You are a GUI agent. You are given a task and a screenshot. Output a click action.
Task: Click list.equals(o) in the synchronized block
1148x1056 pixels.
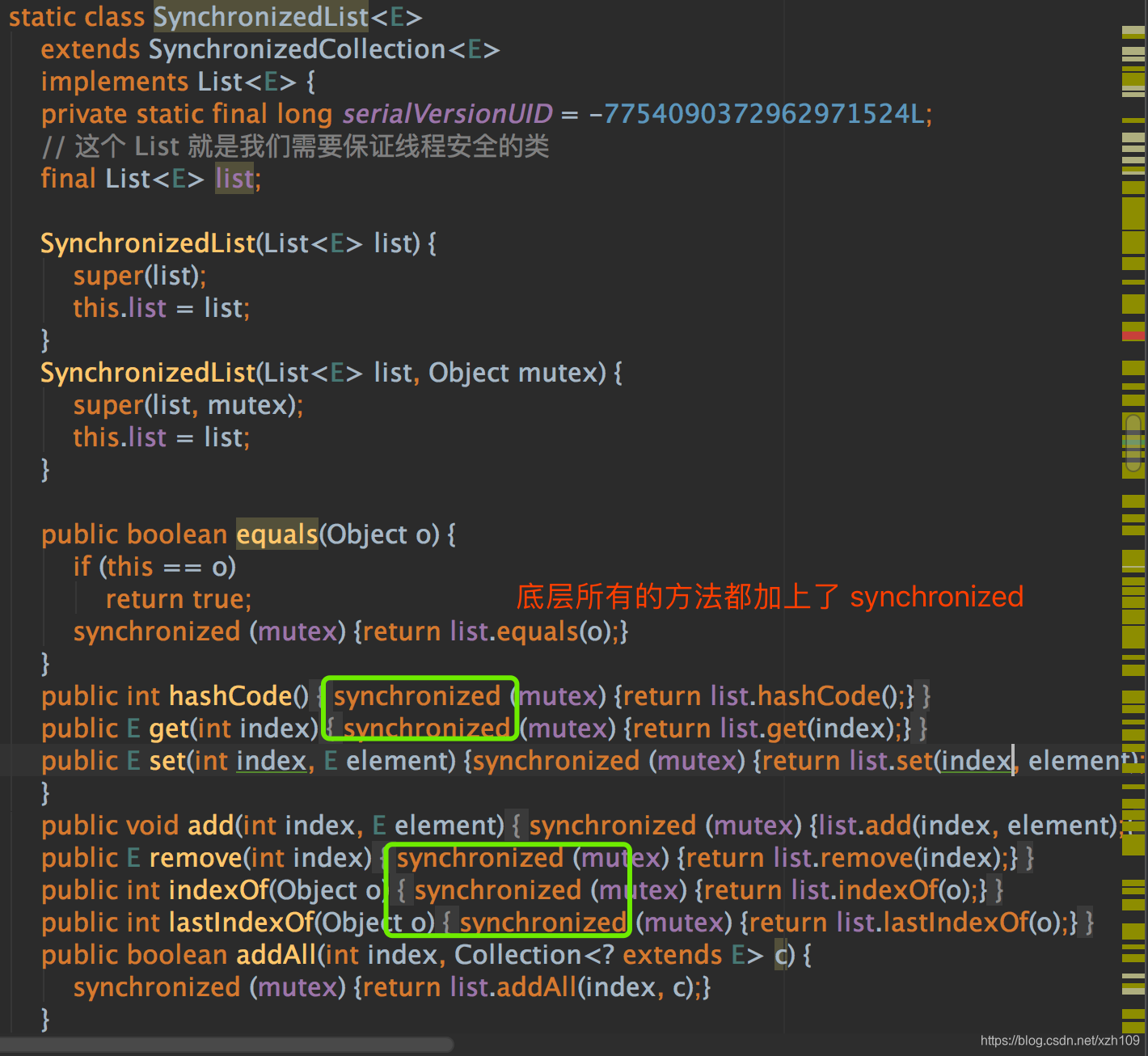point(530,631)
